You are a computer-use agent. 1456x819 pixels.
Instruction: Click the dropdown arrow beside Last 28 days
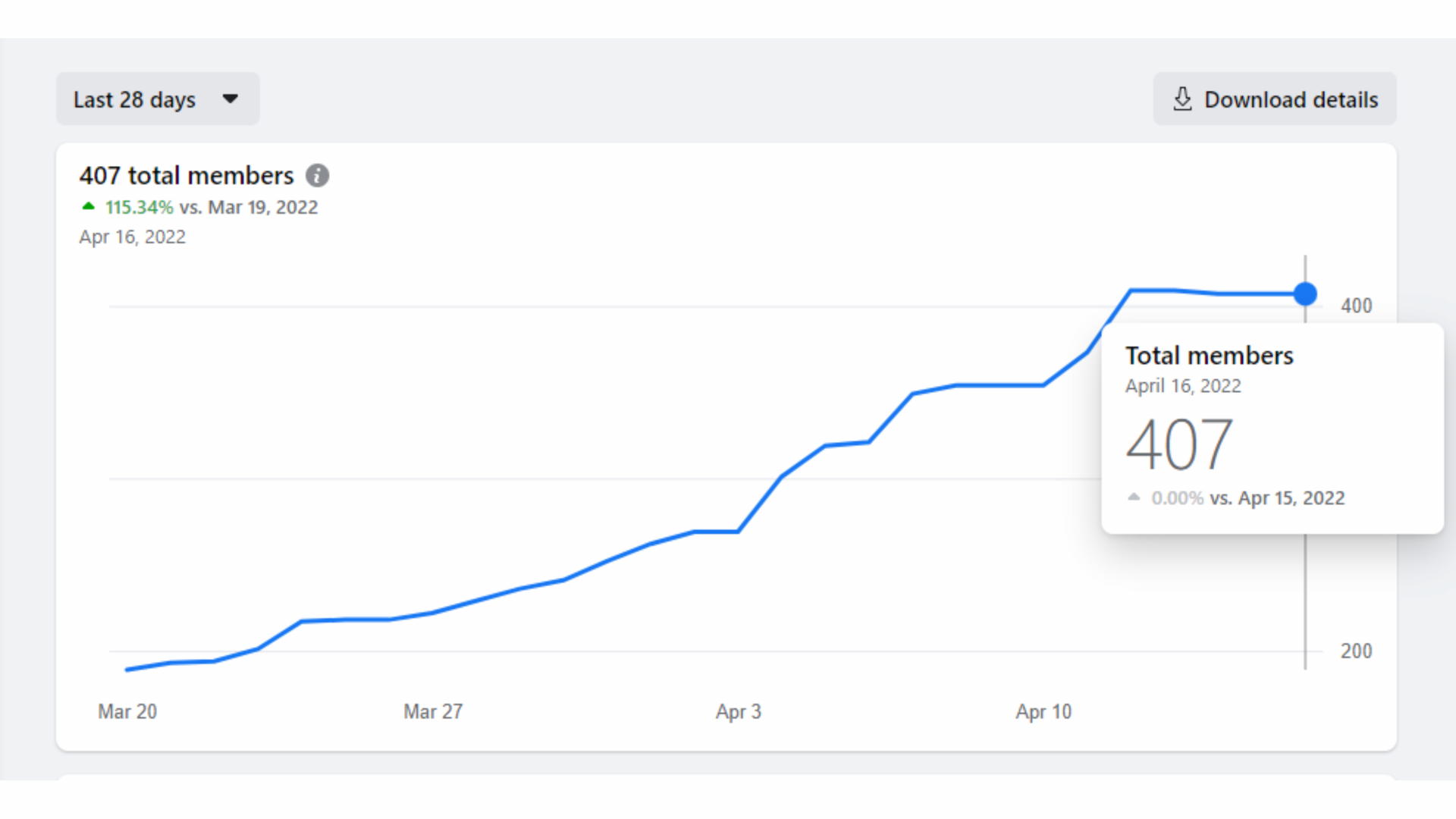click(x=231, y=99)
